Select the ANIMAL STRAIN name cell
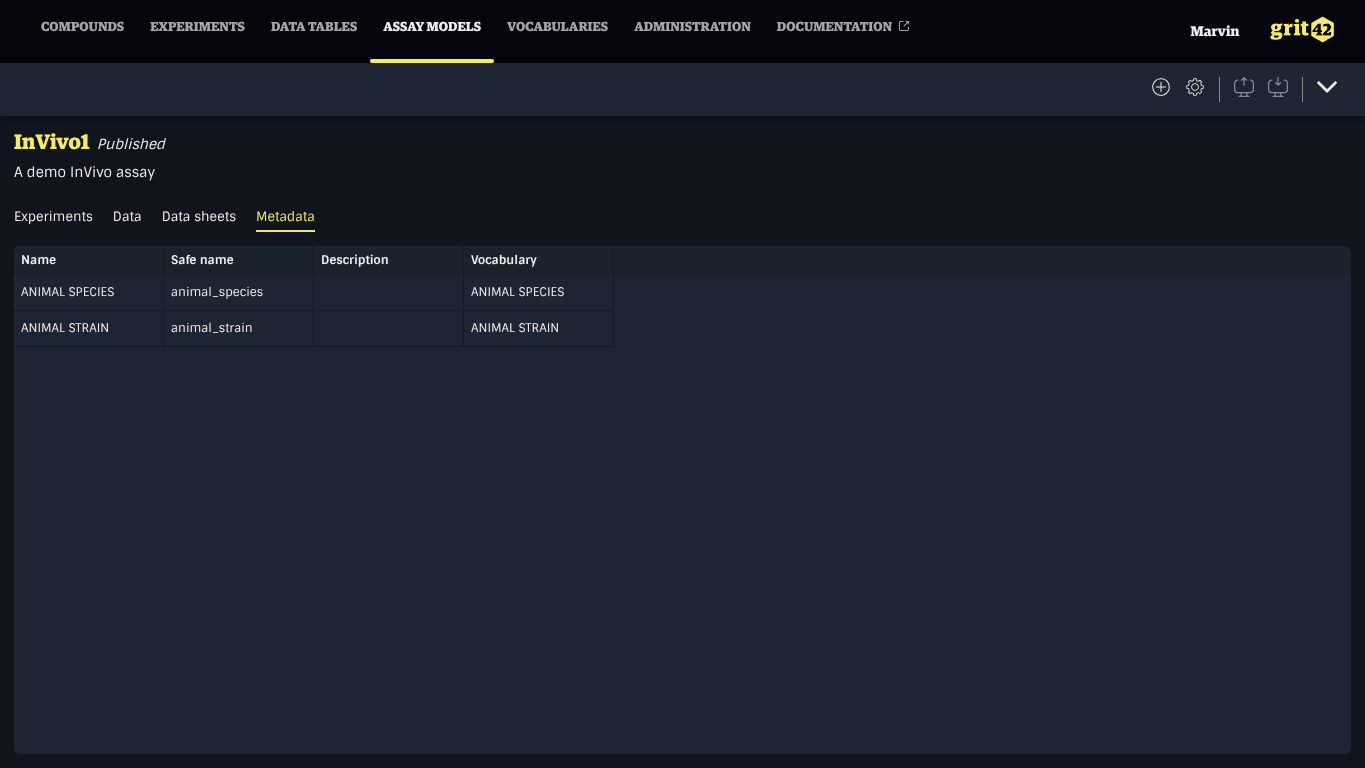This screenshot has width=1365, height=768. pyautogui.click(x=89, y=328)
